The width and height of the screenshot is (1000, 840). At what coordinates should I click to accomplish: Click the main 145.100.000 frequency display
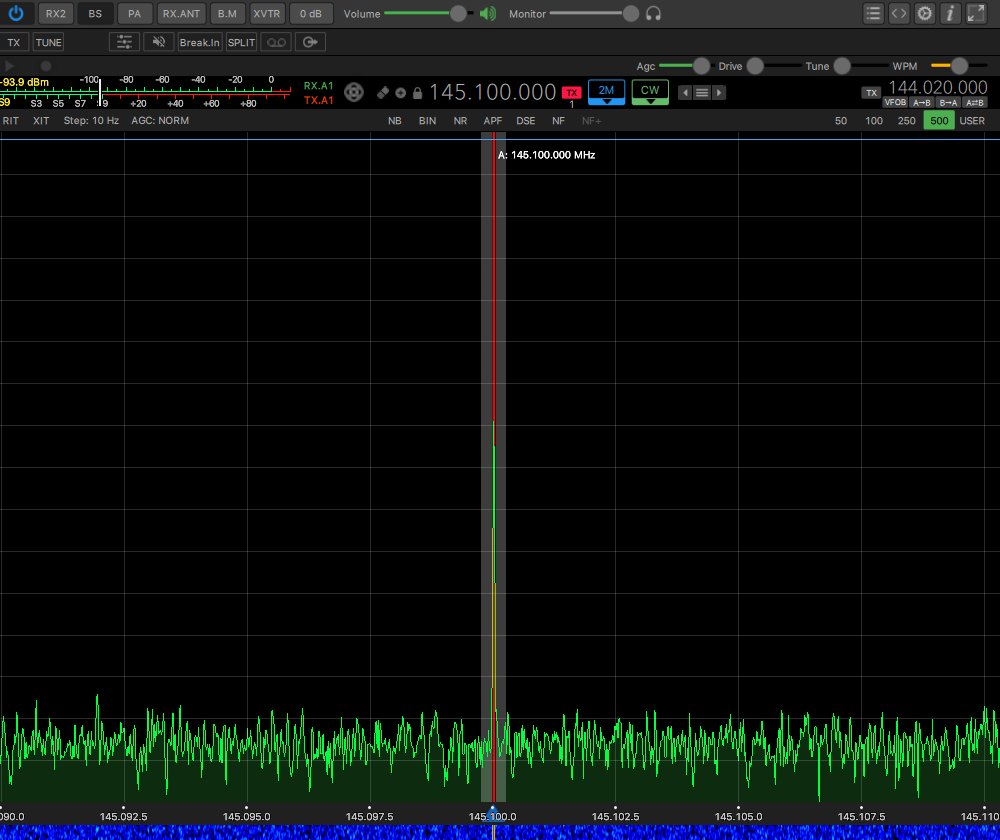pos(492,92)
